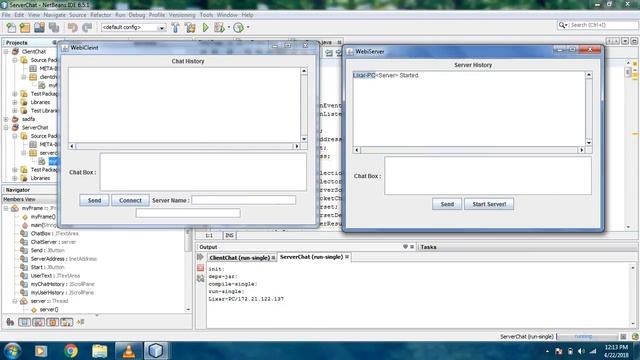Click the Undo toolbar icon
Image resolution: width=640 pixels, height=360 pixels.
click(x=73, y=27)
